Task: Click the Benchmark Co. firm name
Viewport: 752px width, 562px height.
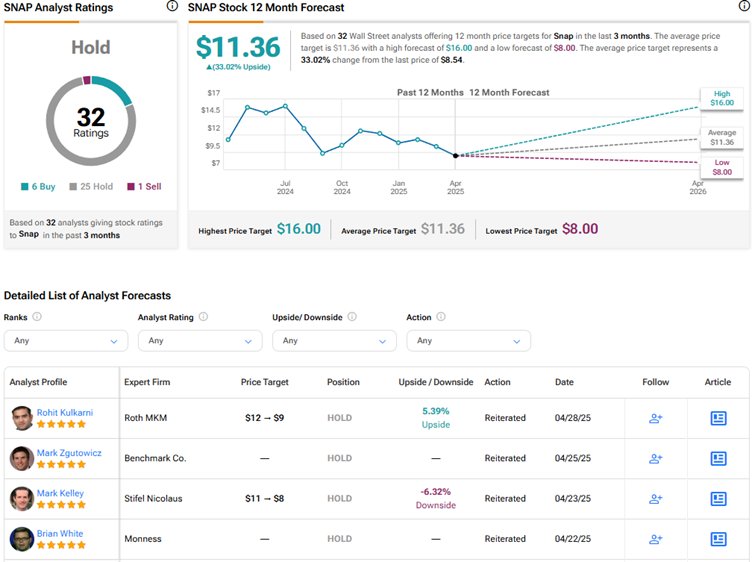Action: coord(155,458)
